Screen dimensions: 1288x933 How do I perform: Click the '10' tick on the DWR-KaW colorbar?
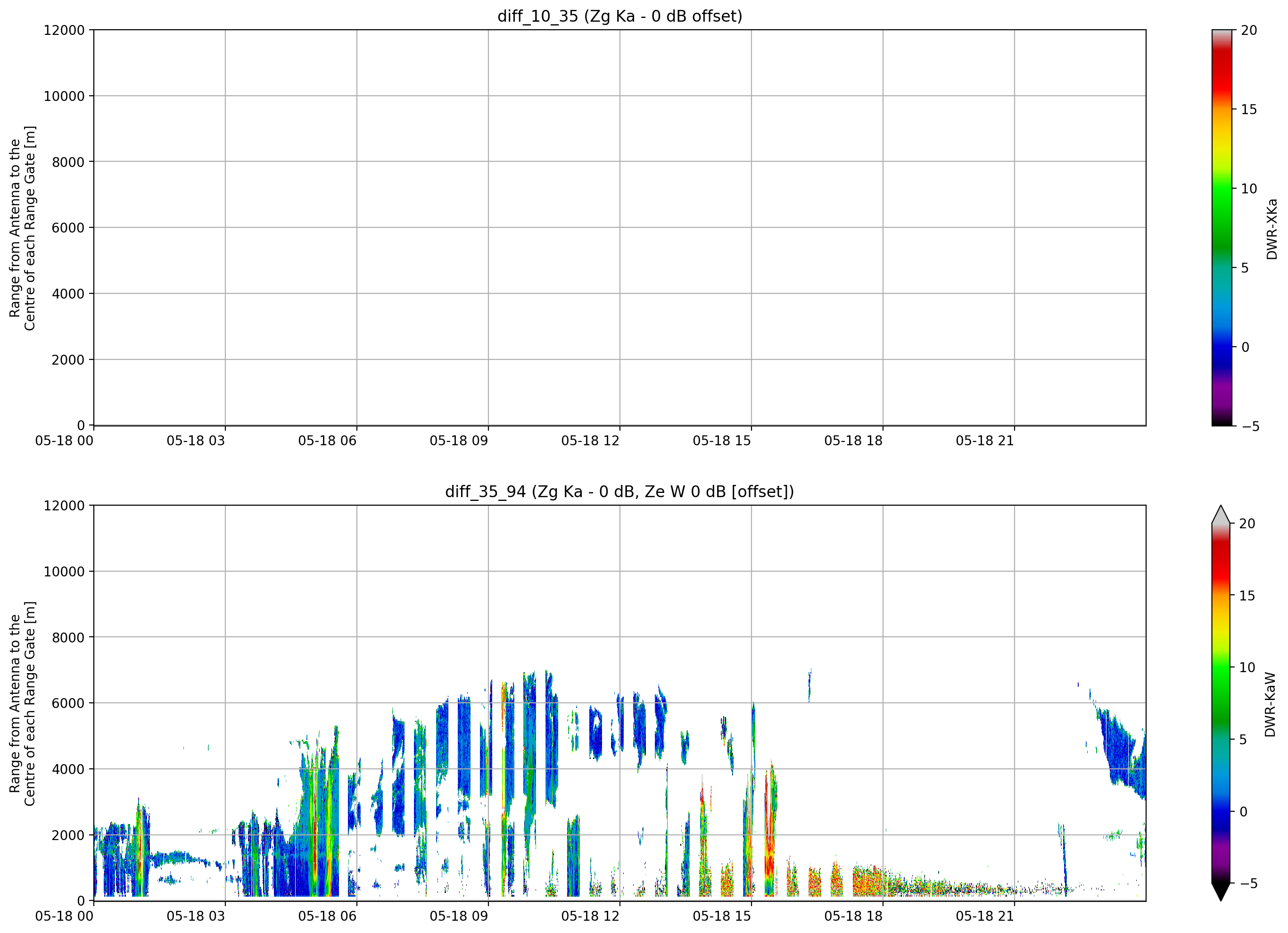(x=1247, y=667)
